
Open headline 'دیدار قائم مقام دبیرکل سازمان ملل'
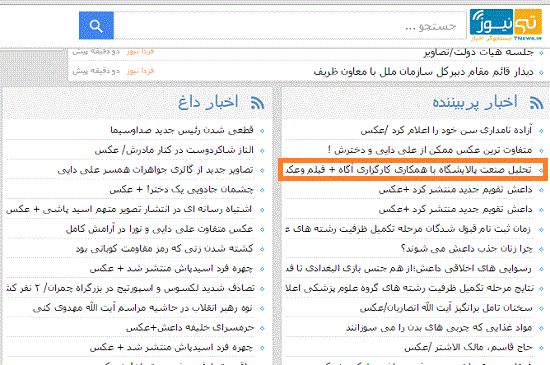[423, 72]
